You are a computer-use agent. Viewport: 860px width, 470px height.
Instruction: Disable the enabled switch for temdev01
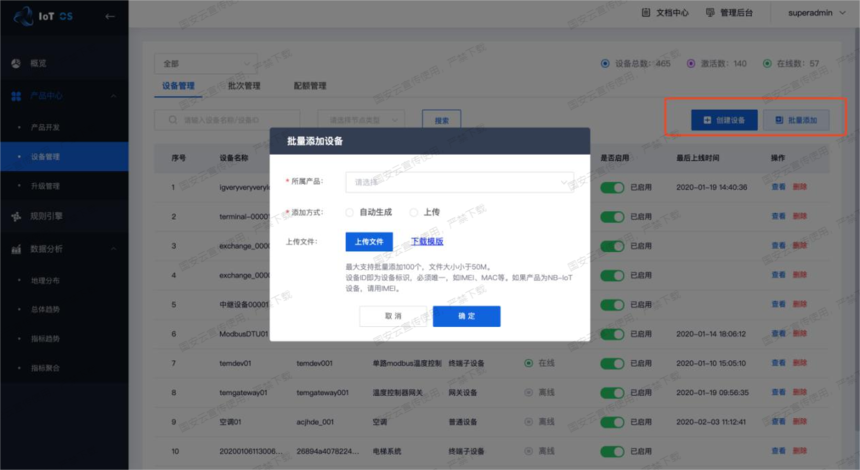612,364
